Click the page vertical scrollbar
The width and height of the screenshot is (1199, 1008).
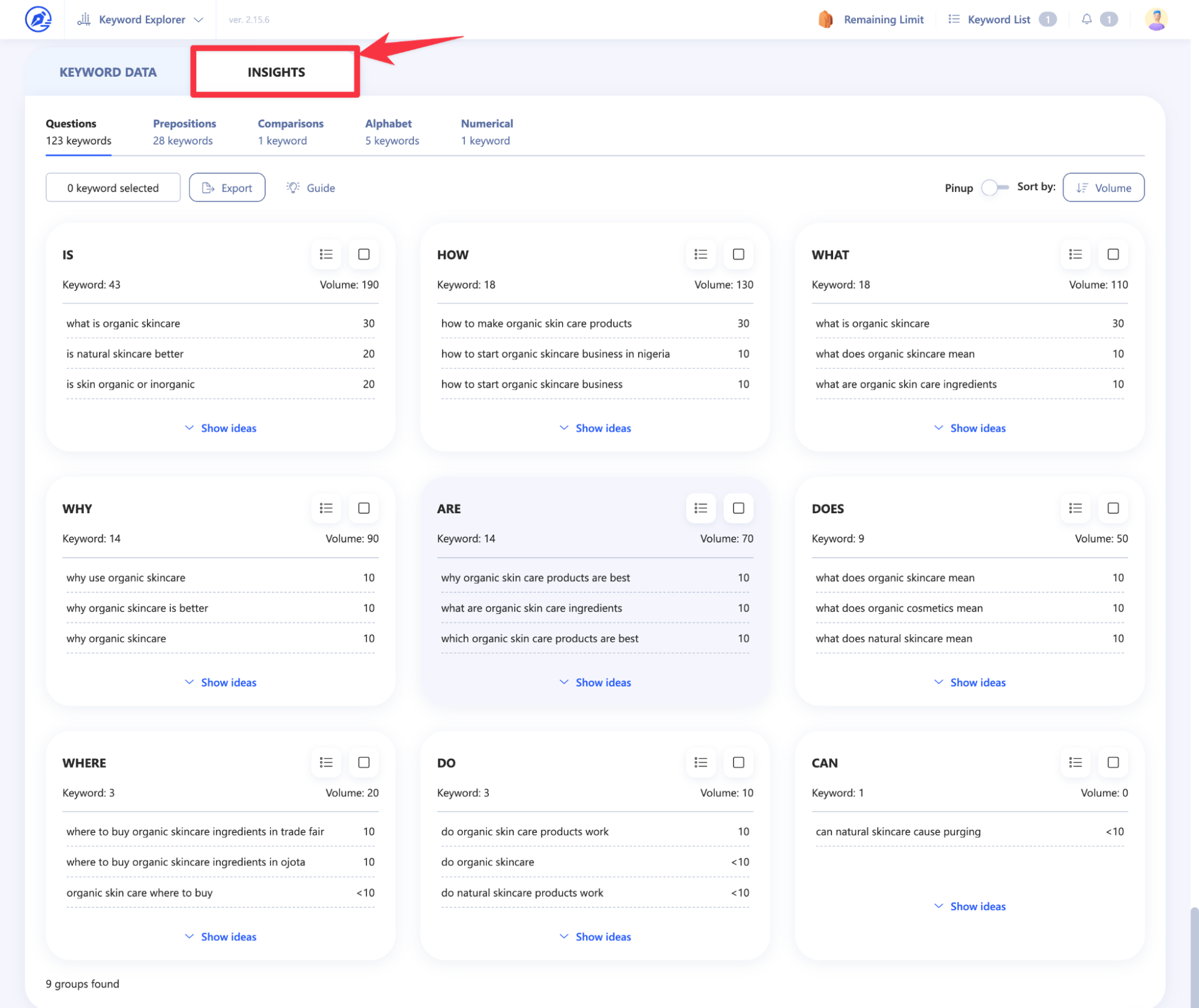point(1194,956)
